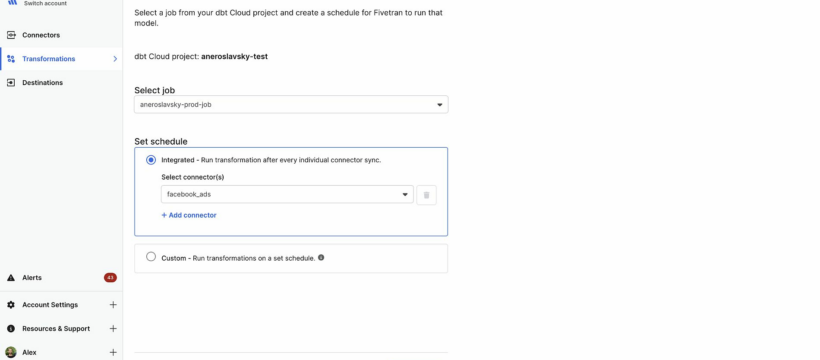The height and width of the screenshot is (360, 820).
Task: Select the Integrated schedule radio button
Action: coord(151,160)
